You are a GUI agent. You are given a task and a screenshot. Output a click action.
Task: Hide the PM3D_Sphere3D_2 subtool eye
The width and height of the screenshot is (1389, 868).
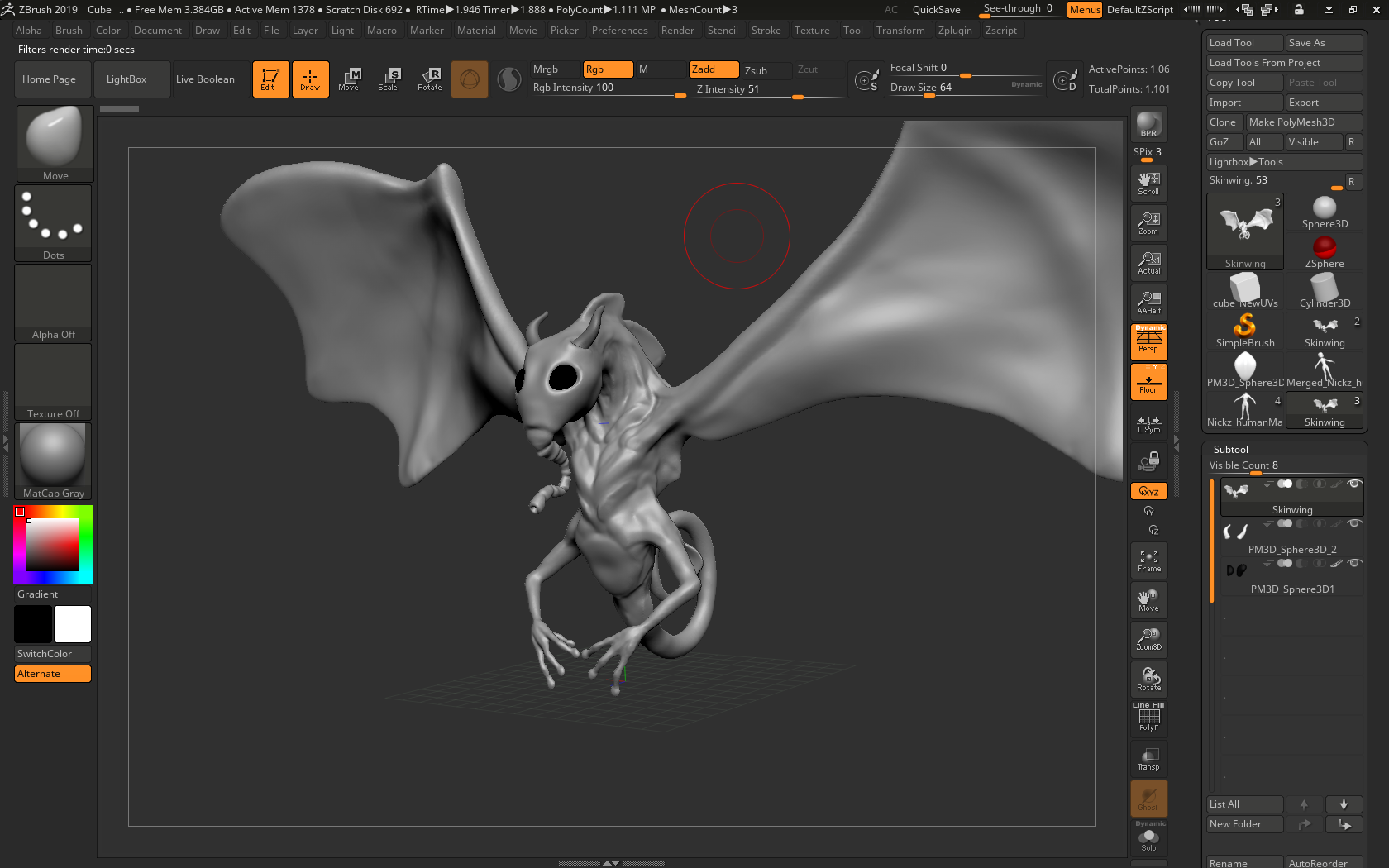(x=1354, y=523)
